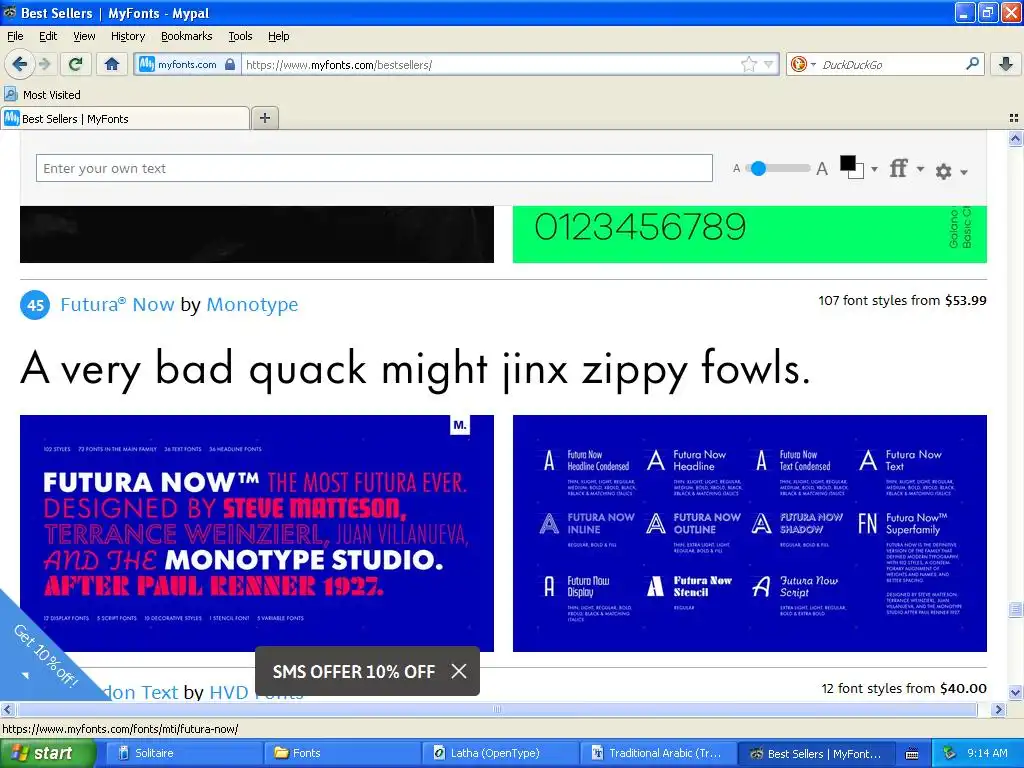This screenshot has height=768, width=1024.
Task: Open the Windows start menu
Action: pos(48,753)
